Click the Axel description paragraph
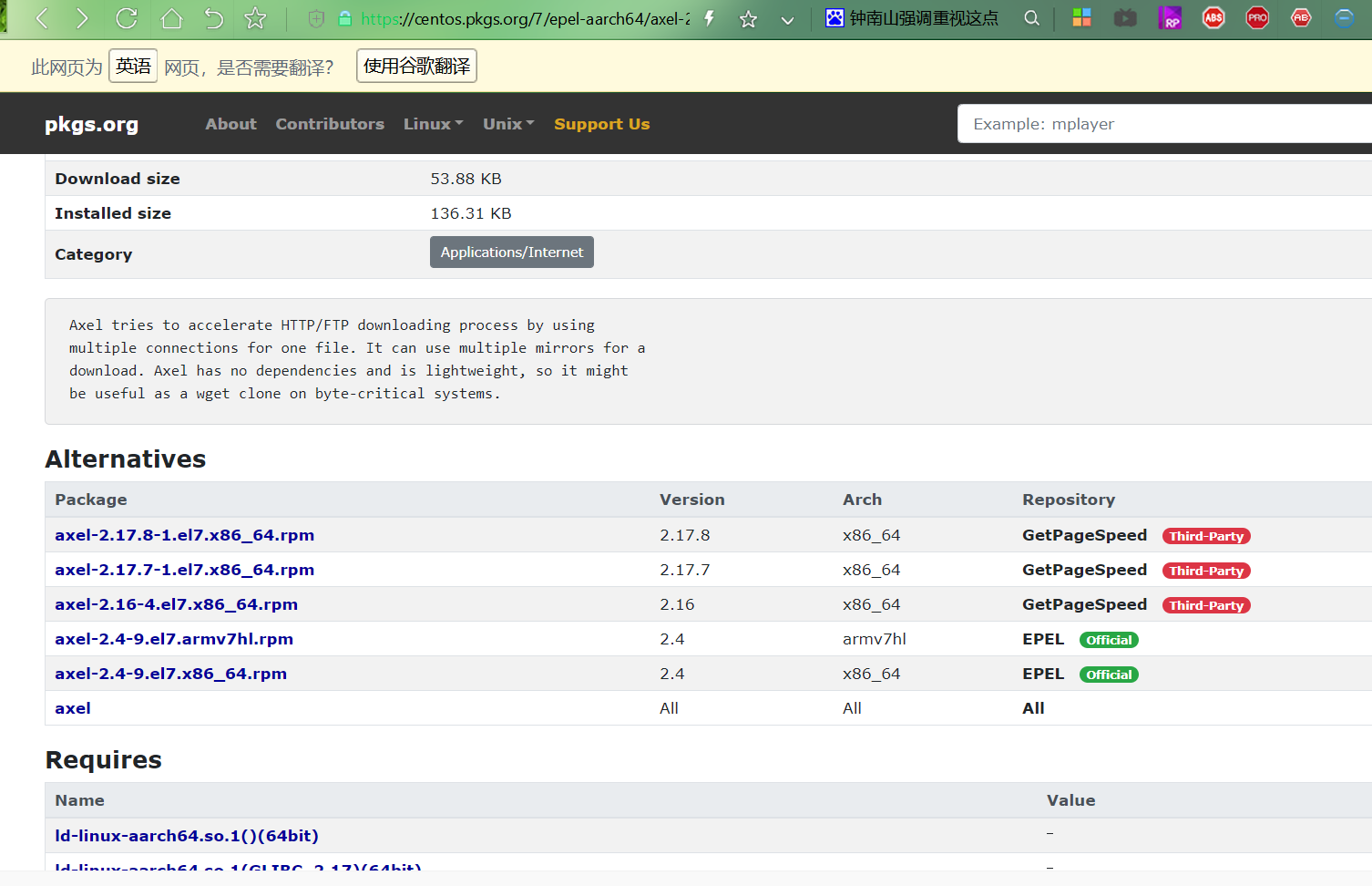 (357, 359)
